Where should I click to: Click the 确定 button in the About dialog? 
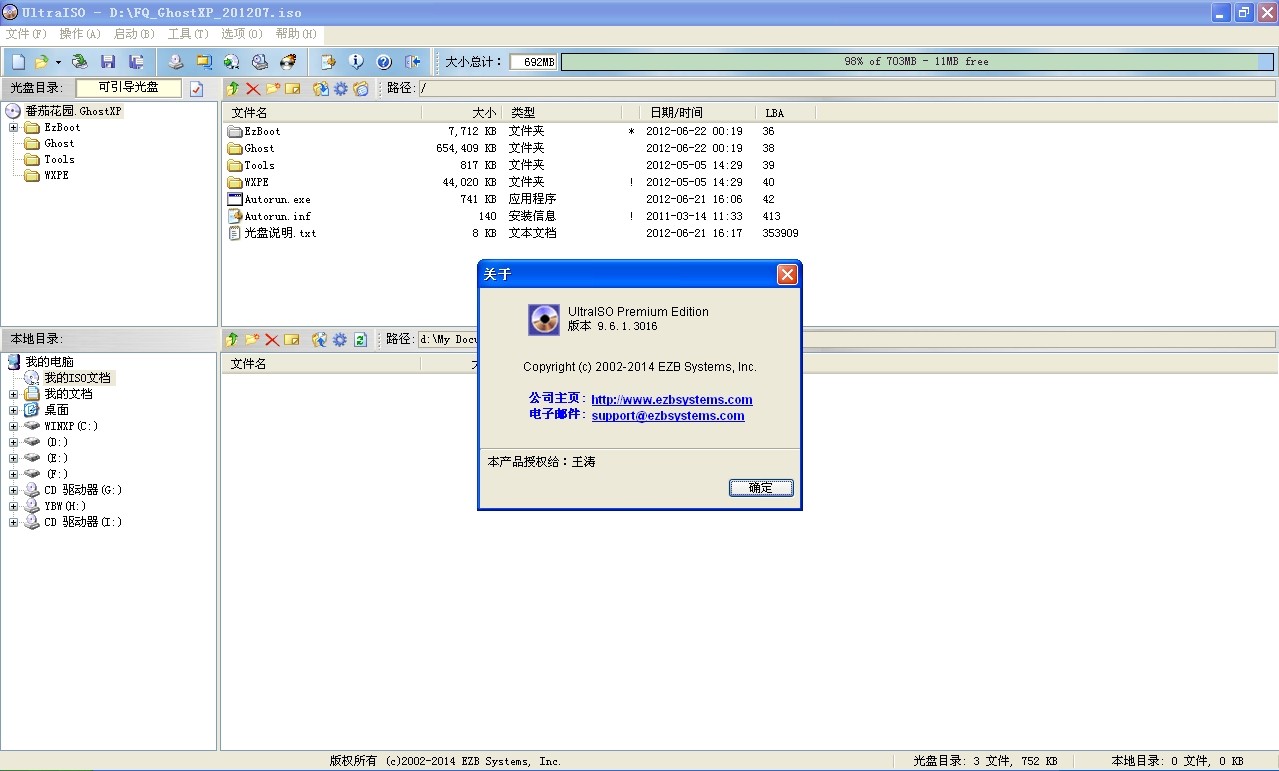(761, 488)
